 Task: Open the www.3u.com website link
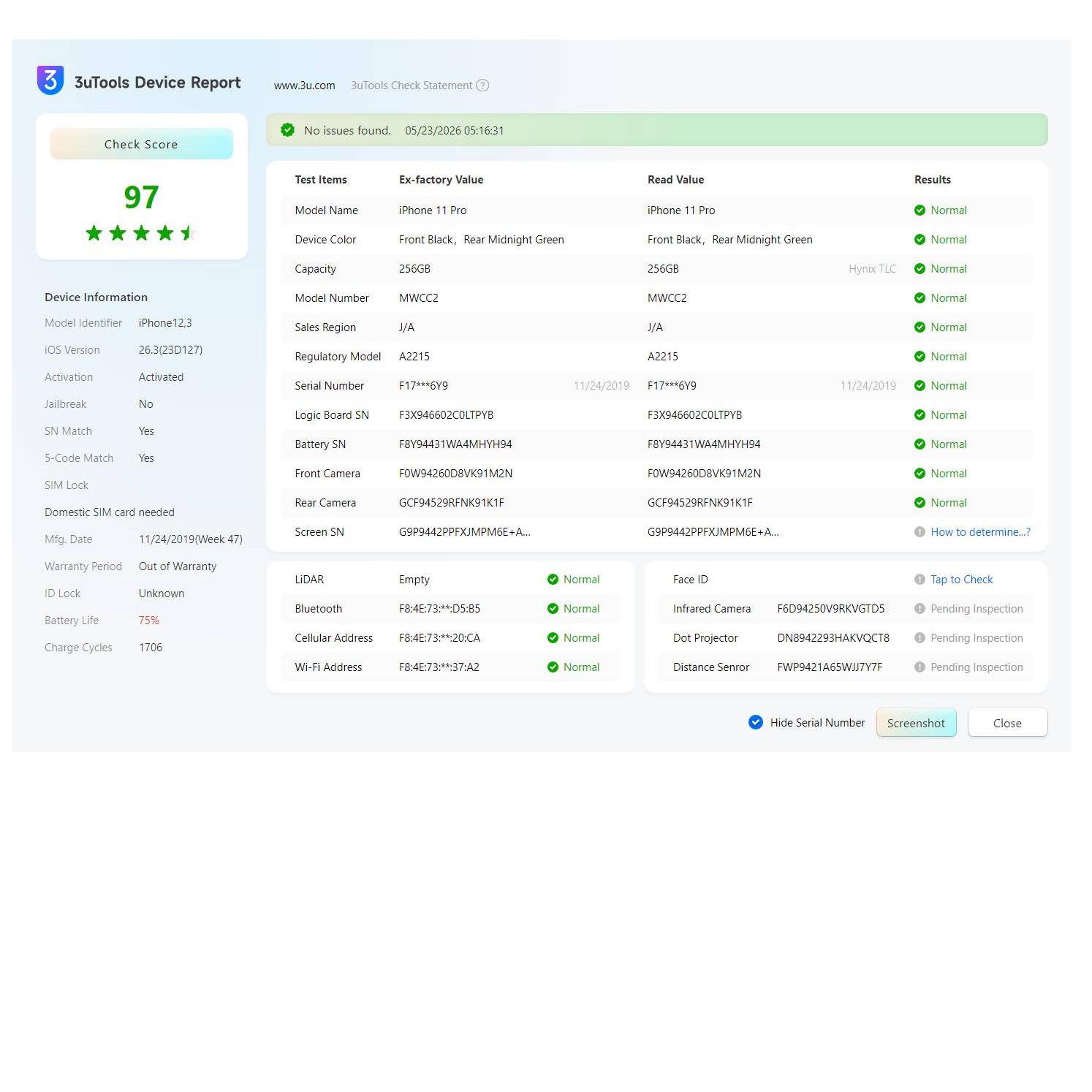(x=305, y=86)
